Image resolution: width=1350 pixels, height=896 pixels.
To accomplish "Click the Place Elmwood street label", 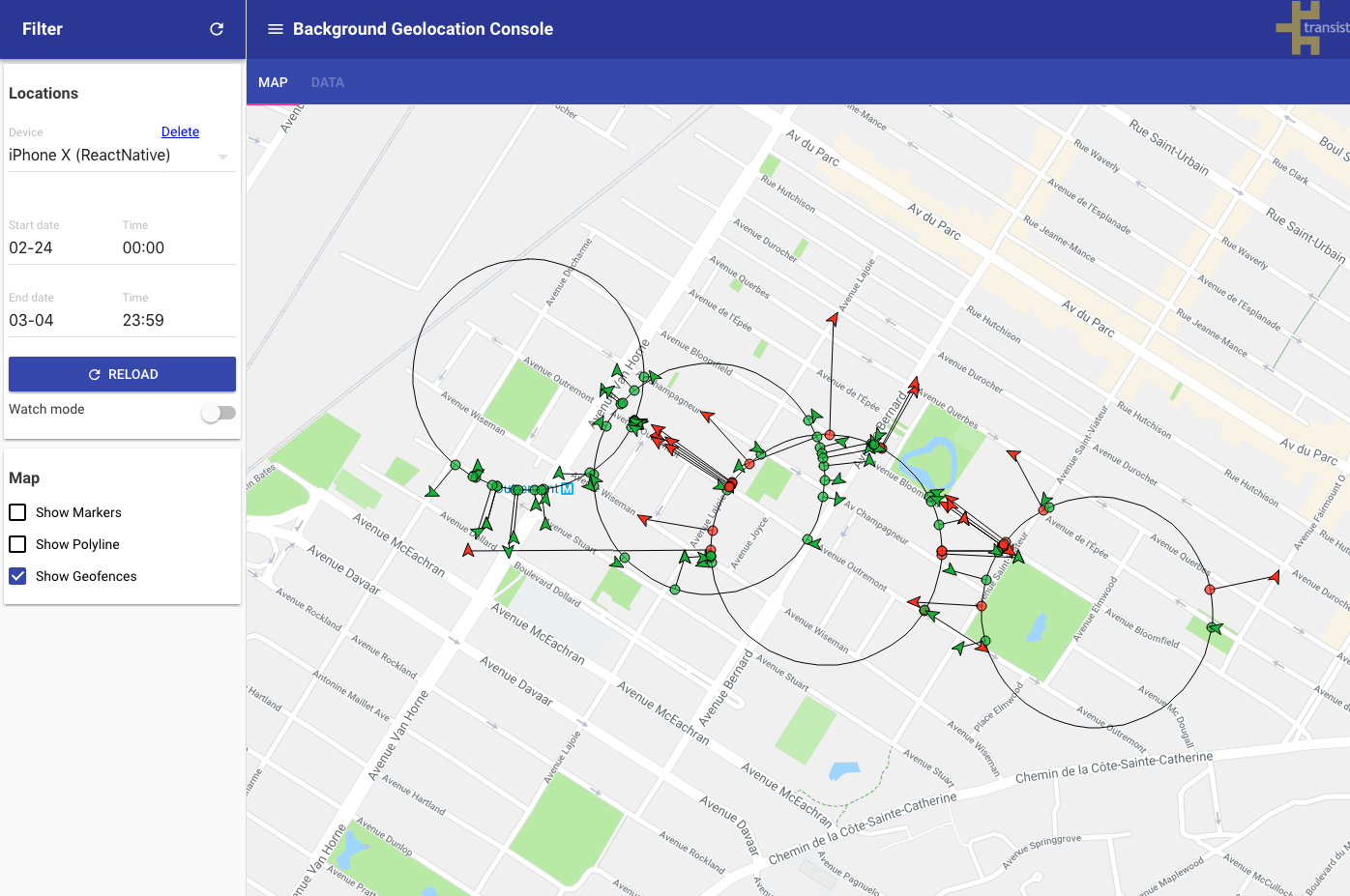I will tap(998, 707).
